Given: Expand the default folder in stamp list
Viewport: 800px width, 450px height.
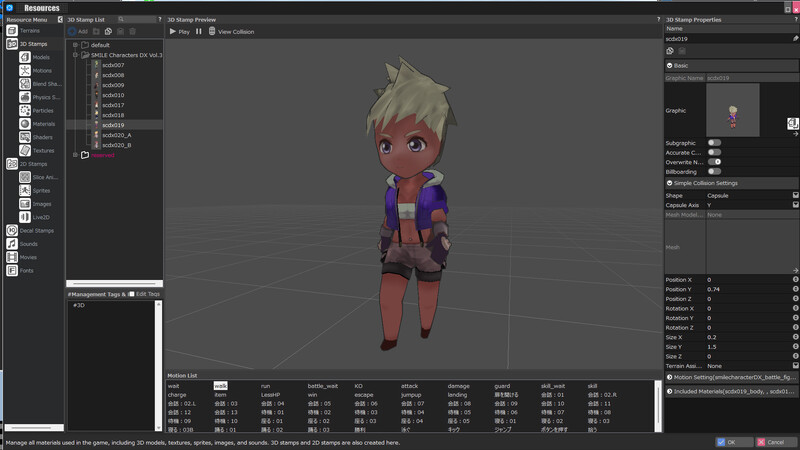Looking at the screenshot, I should [x=76, y=45].
